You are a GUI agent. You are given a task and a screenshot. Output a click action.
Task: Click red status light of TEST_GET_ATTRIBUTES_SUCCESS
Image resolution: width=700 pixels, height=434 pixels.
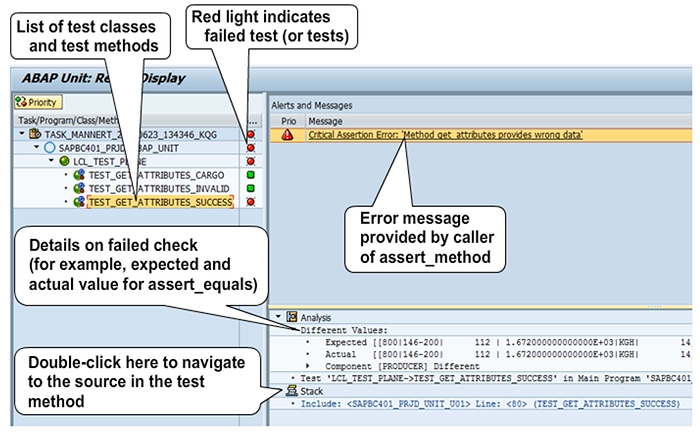250,202
